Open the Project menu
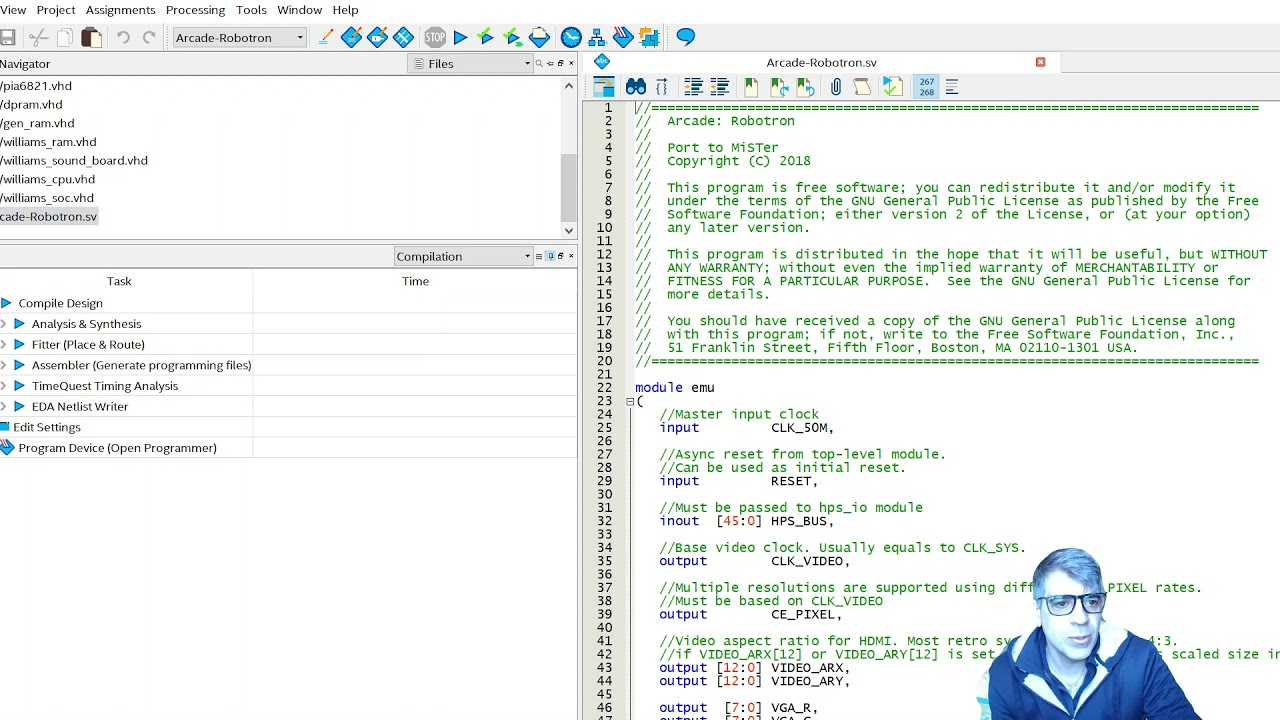Viewport: 1280px width, 720px height. pyautogui.click(x=56, y=10)
